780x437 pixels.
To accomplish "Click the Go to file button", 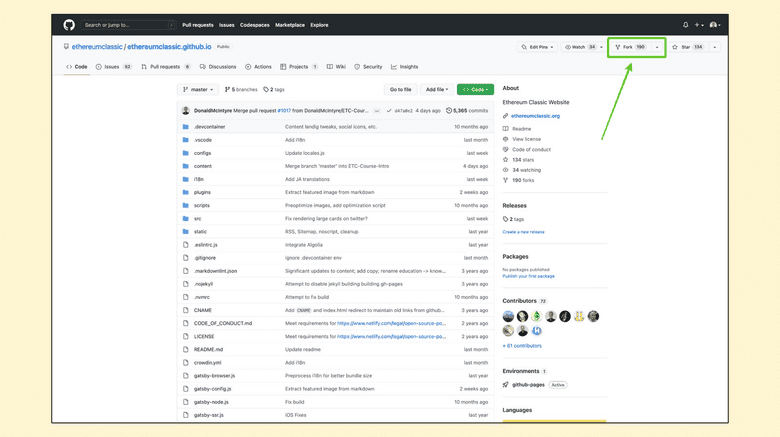I will pyautogui.click(x=400, y=89).
